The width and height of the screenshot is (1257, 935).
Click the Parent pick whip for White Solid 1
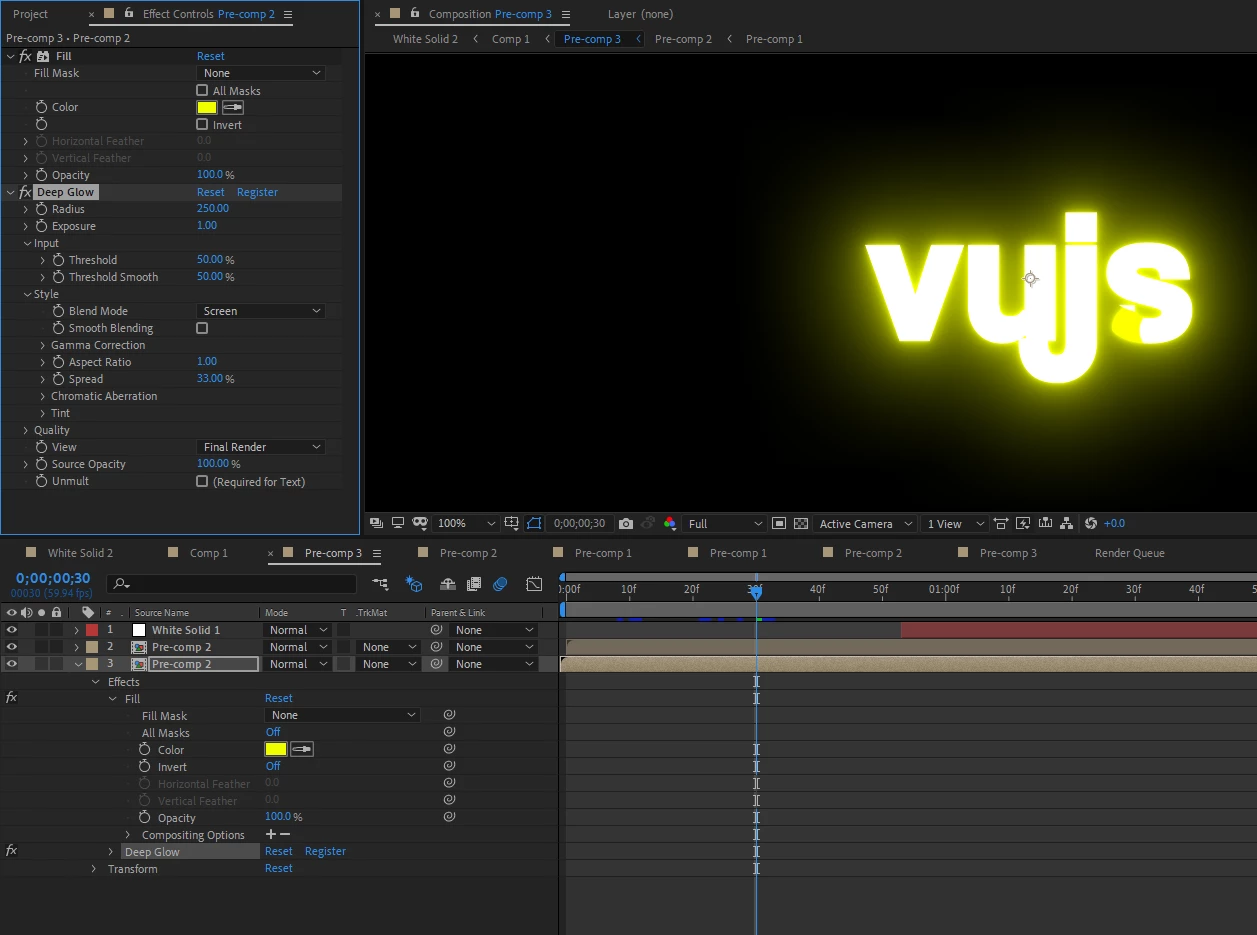[436, 630]
